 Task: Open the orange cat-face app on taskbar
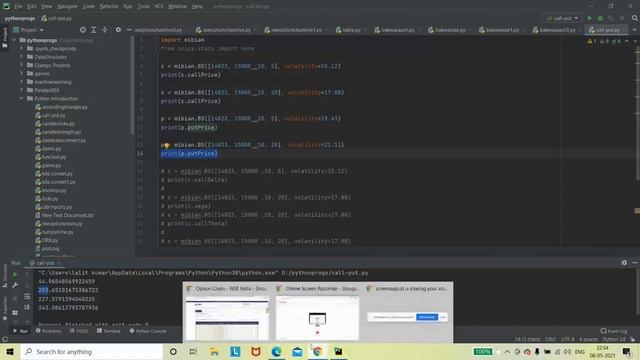(256, 351)
